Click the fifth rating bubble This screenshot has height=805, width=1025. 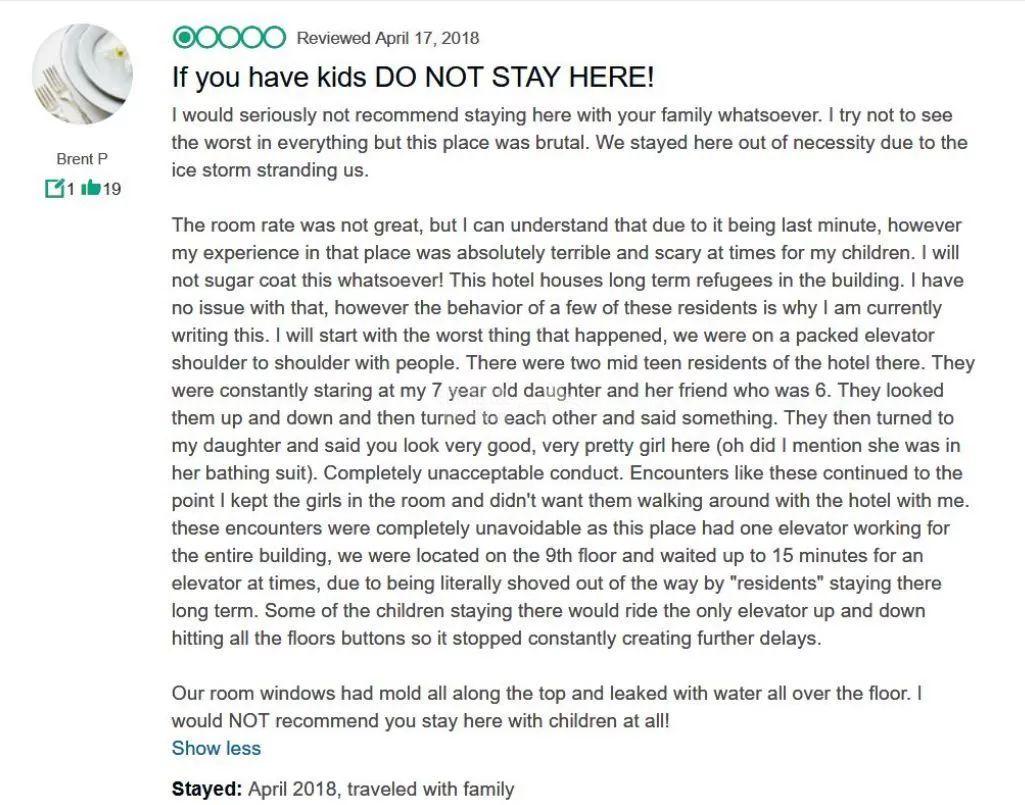pyautogui.click(x=275, y=38)
